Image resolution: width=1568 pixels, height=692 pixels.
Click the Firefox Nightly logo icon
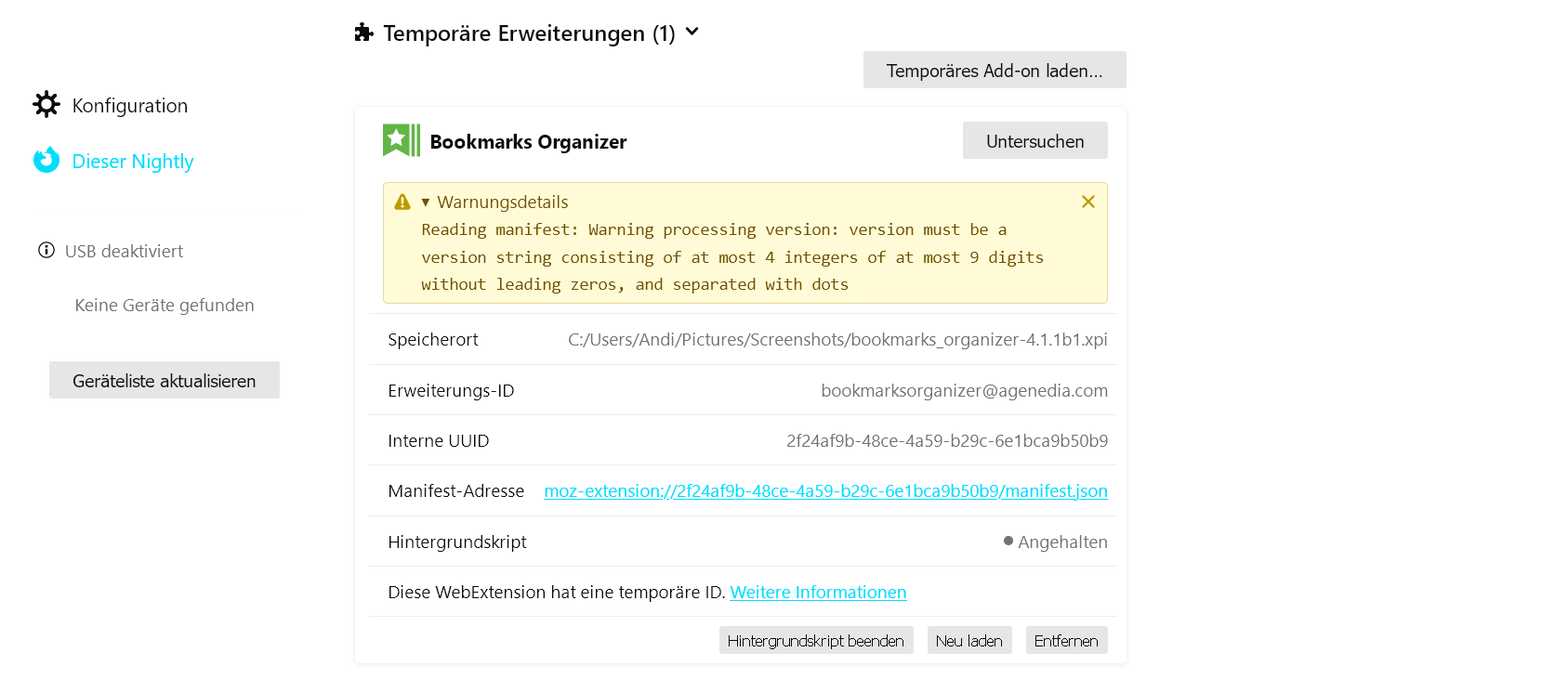point(46,161)
